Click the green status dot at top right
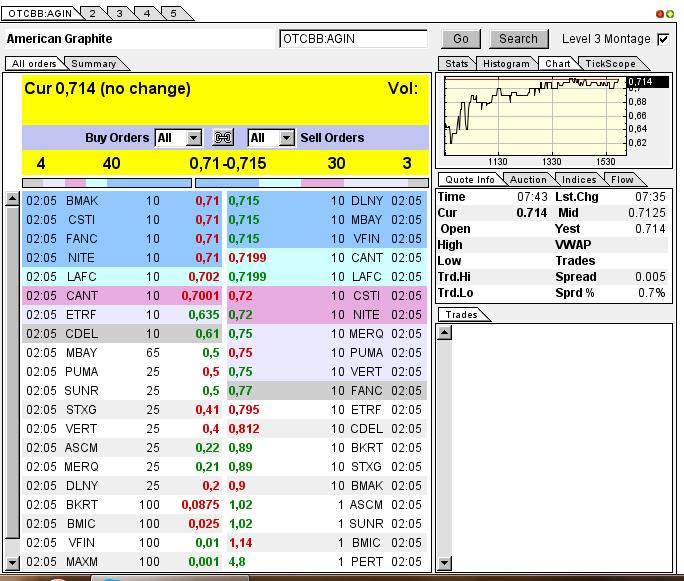684x581 pixels. click(x=670, y=14)
